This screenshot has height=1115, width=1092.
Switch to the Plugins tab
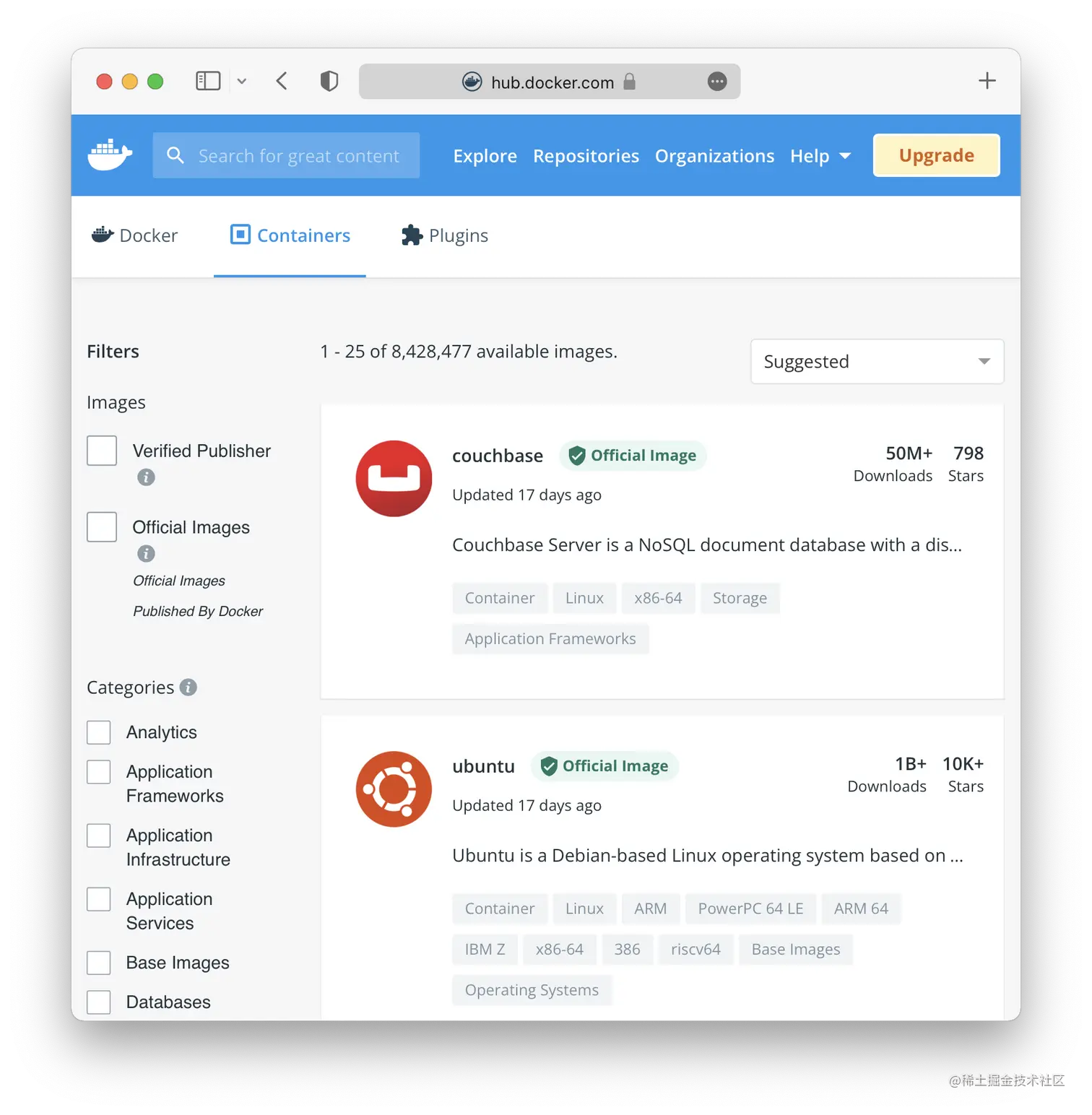point(445,235)
